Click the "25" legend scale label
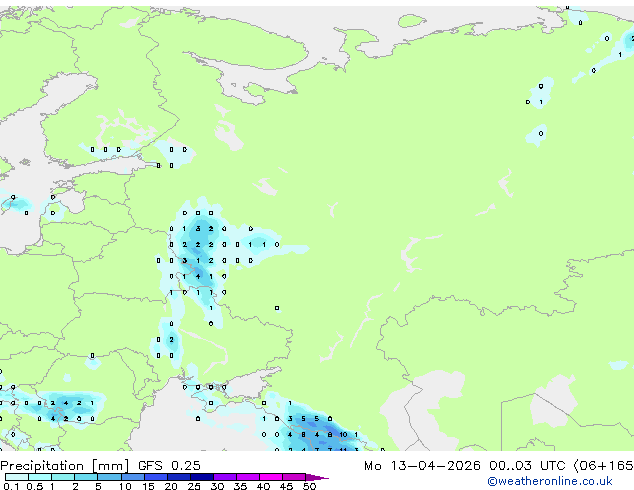 coord(194,486)
